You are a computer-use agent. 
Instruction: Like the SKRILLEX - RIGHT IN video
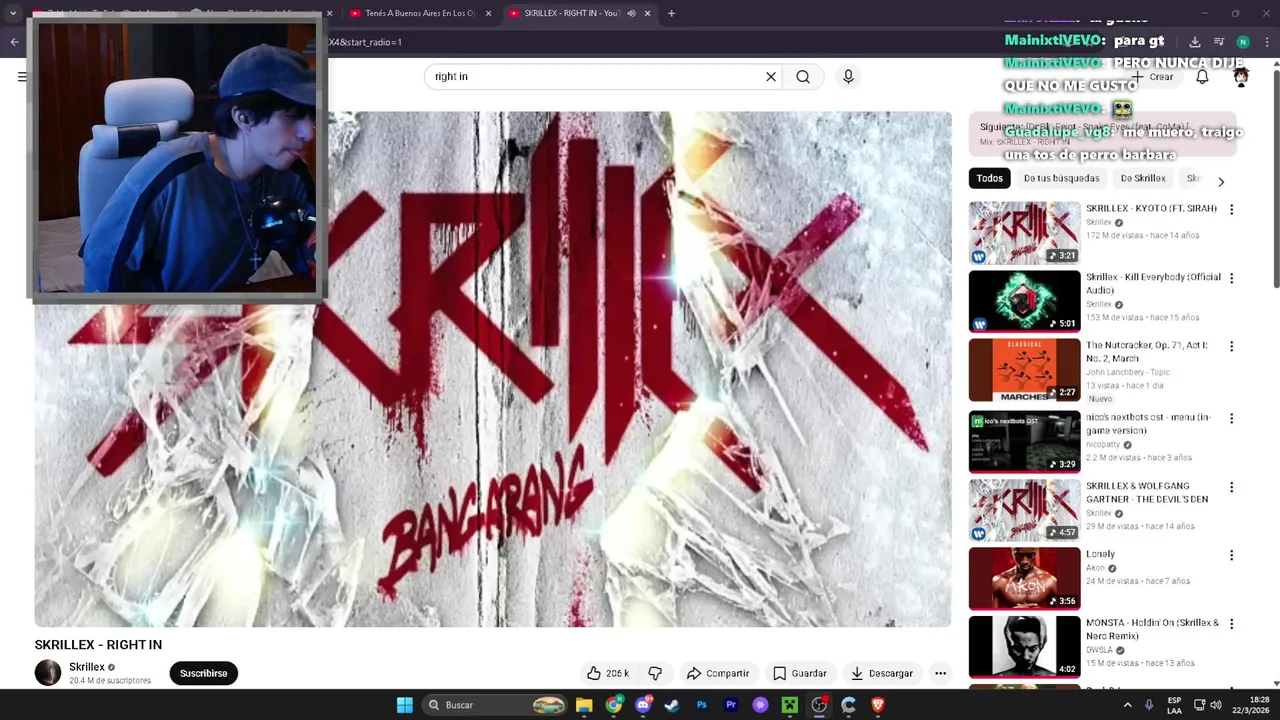point(608,674)
